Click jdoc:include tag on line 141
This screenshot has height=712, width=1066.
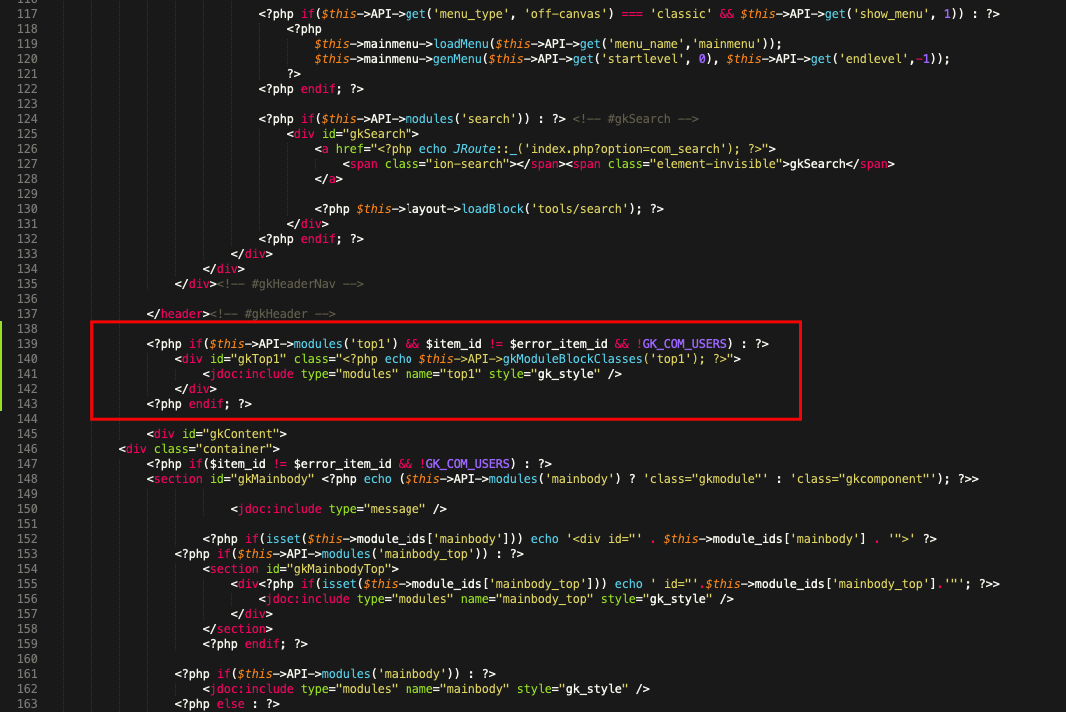252,374
